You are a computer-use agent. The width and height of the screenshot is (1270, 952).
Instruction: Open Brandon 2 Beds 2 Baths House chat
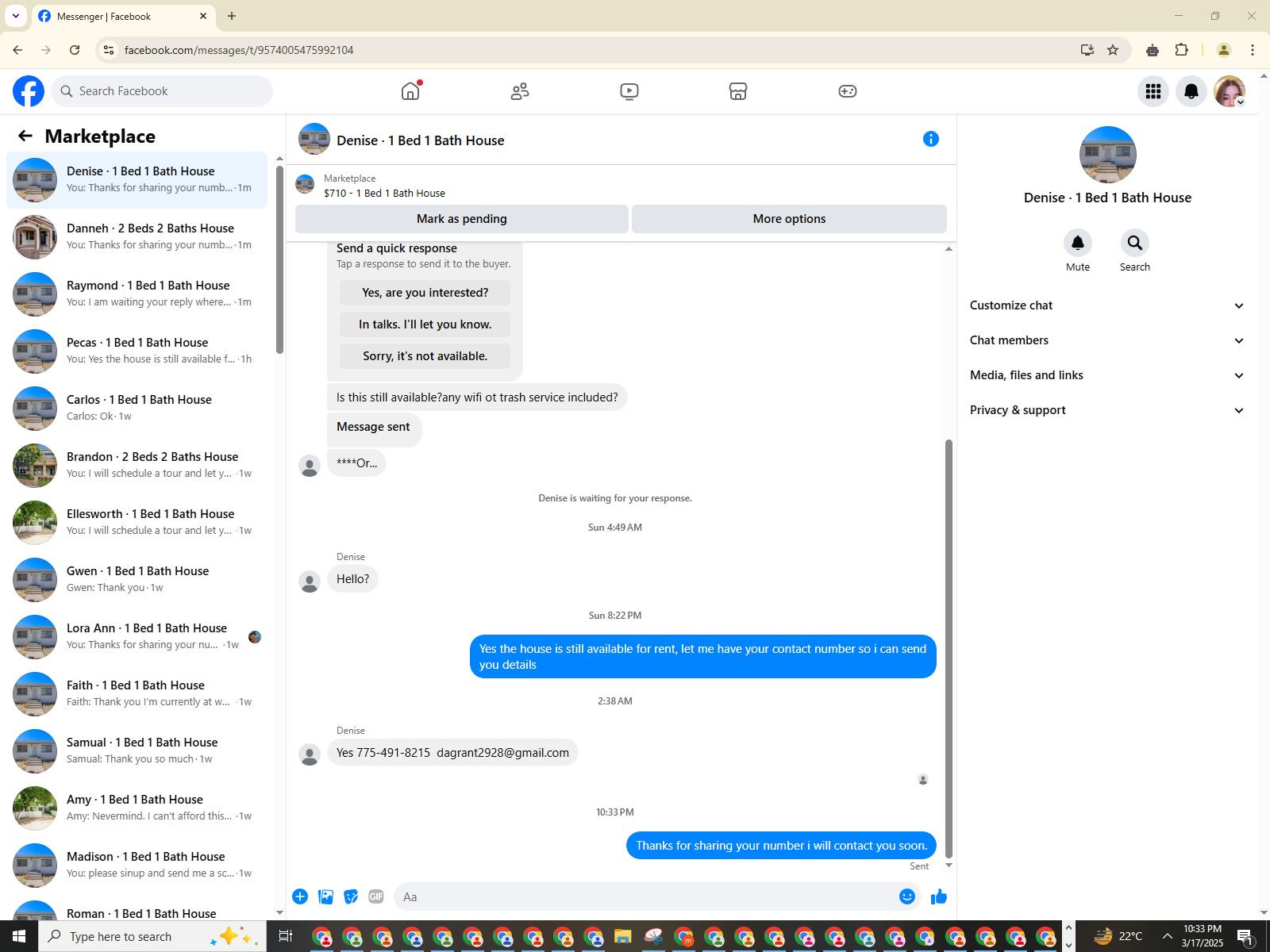click(x=137, y=466)
